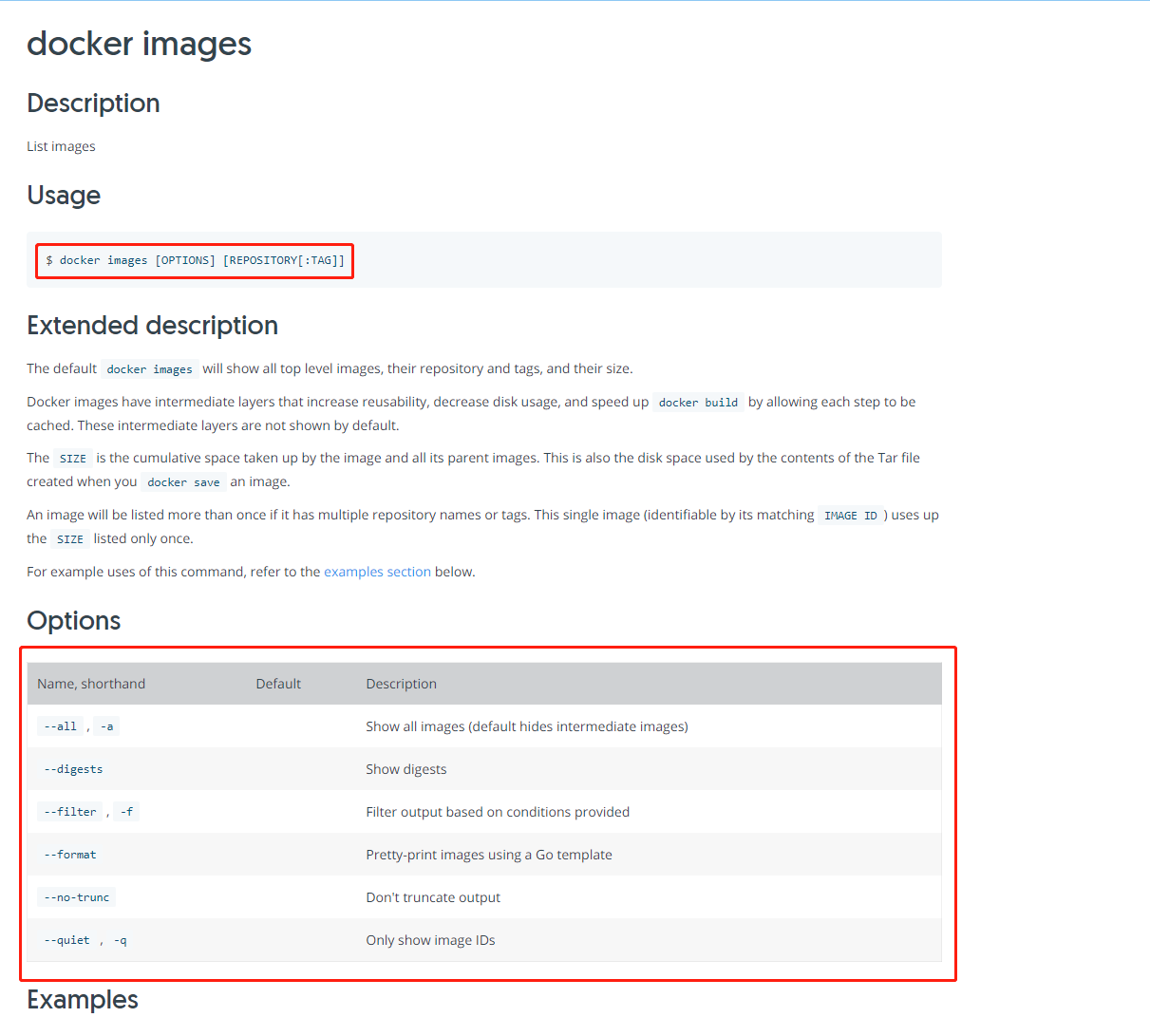Screen dimensions: 1150x1036
Task: Click the --quiet option code tag
Action: 66,940
